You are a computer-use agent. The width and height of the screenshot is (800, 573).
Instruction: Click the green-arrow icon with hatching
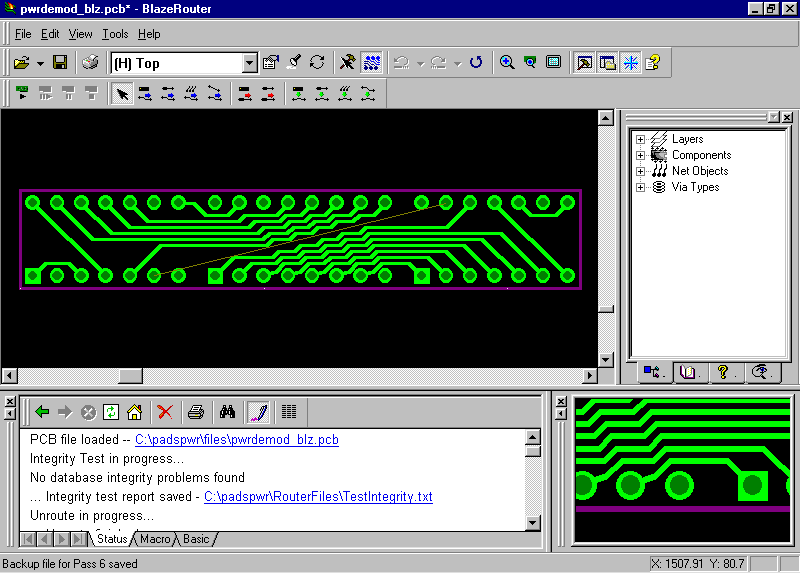tap(345, 94)
